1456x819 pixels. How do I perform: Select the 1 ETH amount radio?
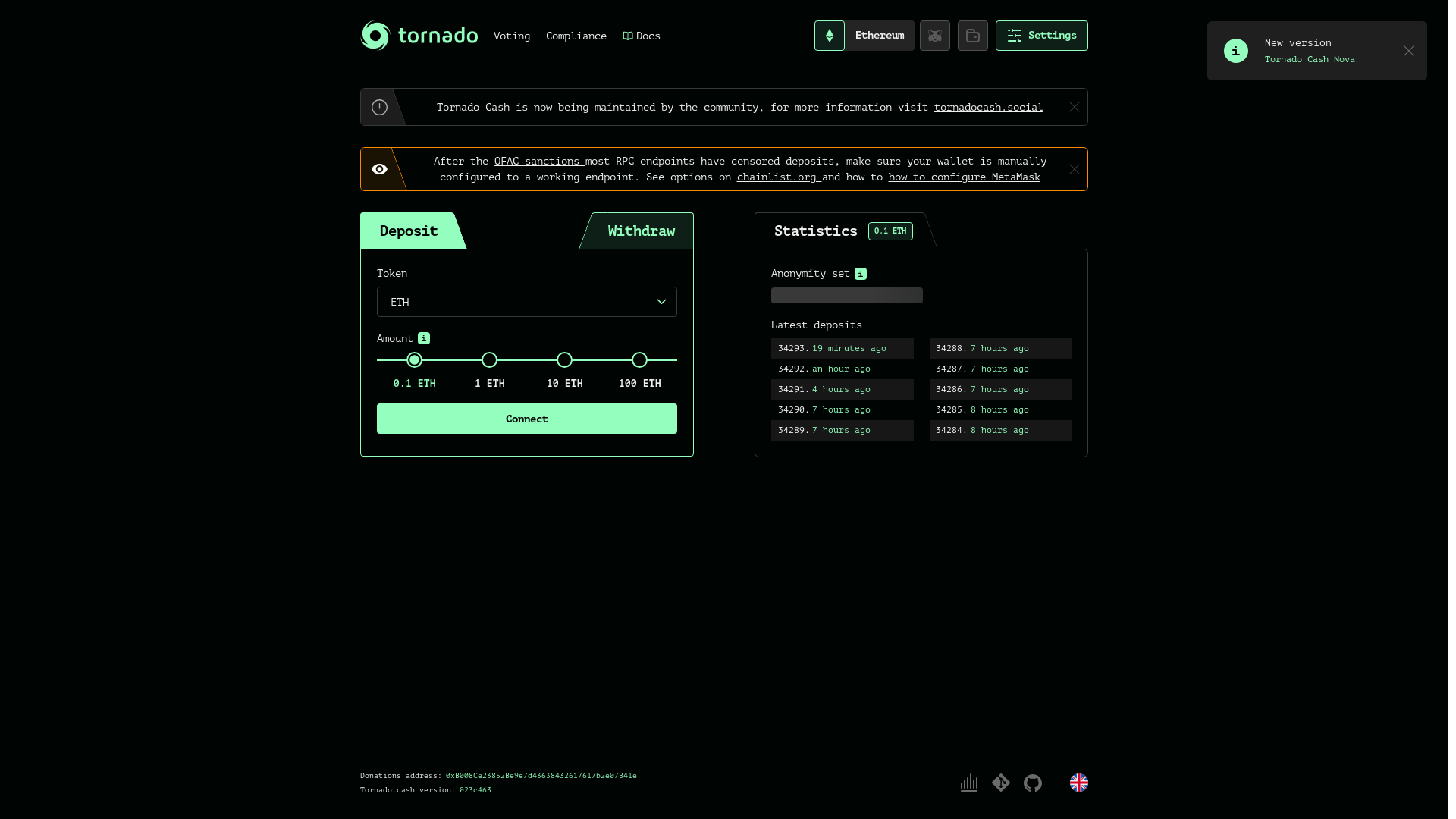489,359
